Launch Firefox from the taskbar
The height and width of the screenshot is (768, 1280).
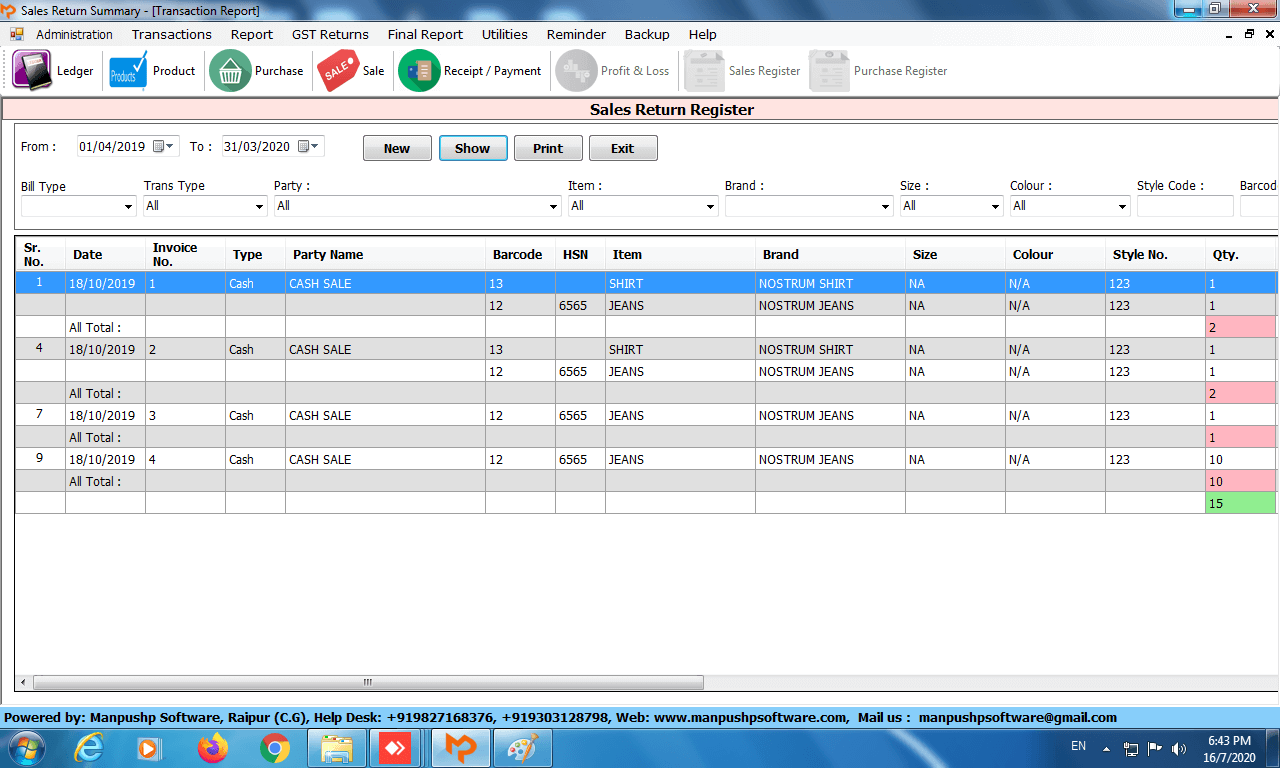[x=212, y=748]
